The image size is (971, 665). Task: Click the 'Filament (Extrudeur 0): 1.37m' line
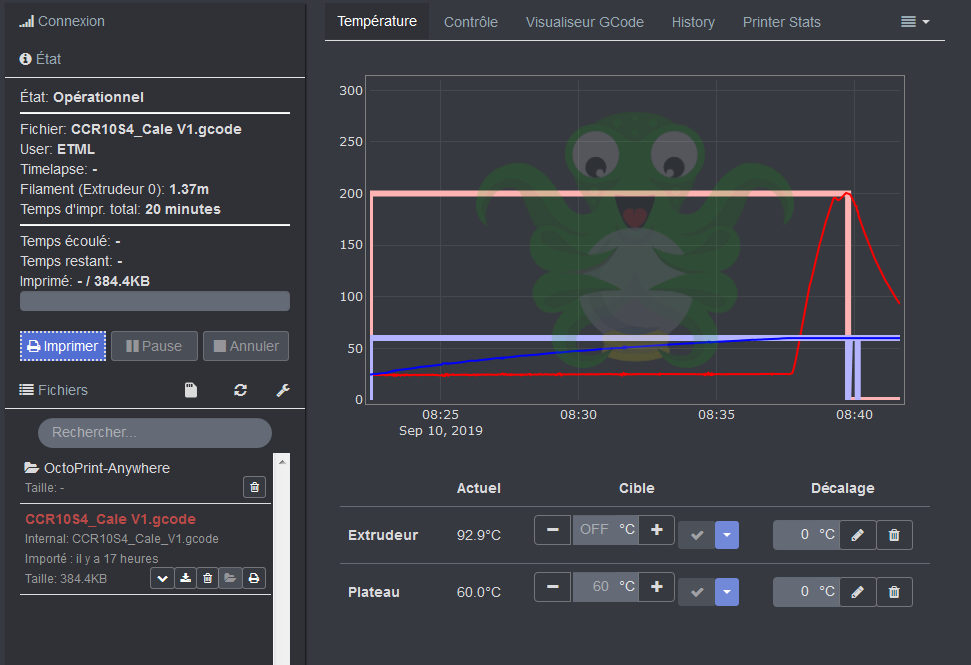pos(115,189)
